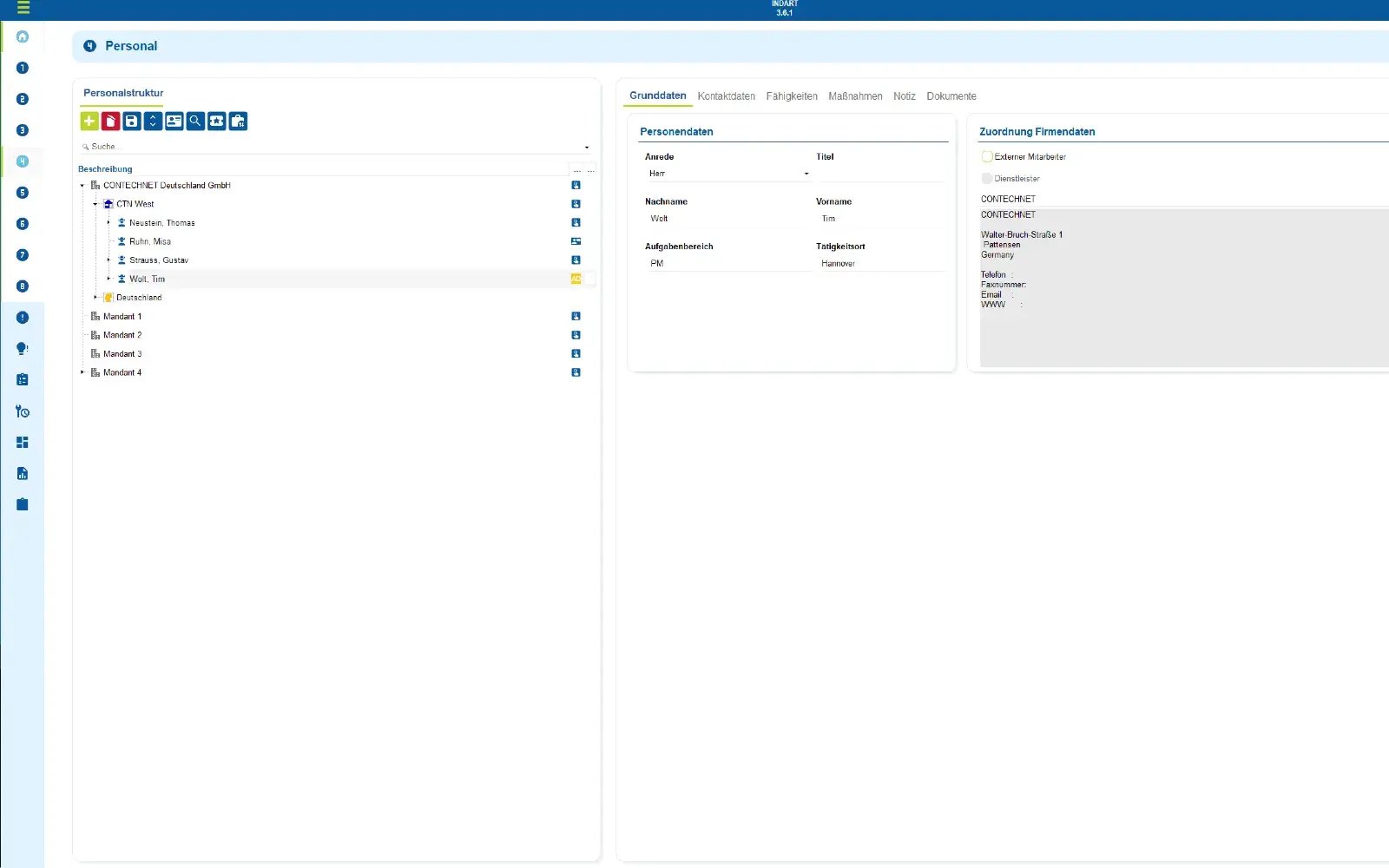Toggle the person icon next to Mandant 1

pyautogui.click(x=576, y=316)
